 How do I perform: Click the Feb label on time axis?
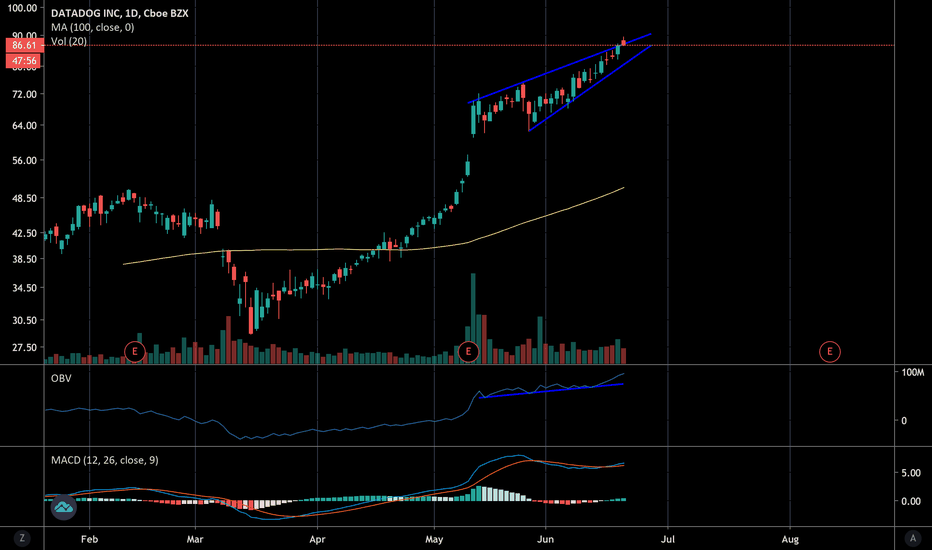[89, 539]
